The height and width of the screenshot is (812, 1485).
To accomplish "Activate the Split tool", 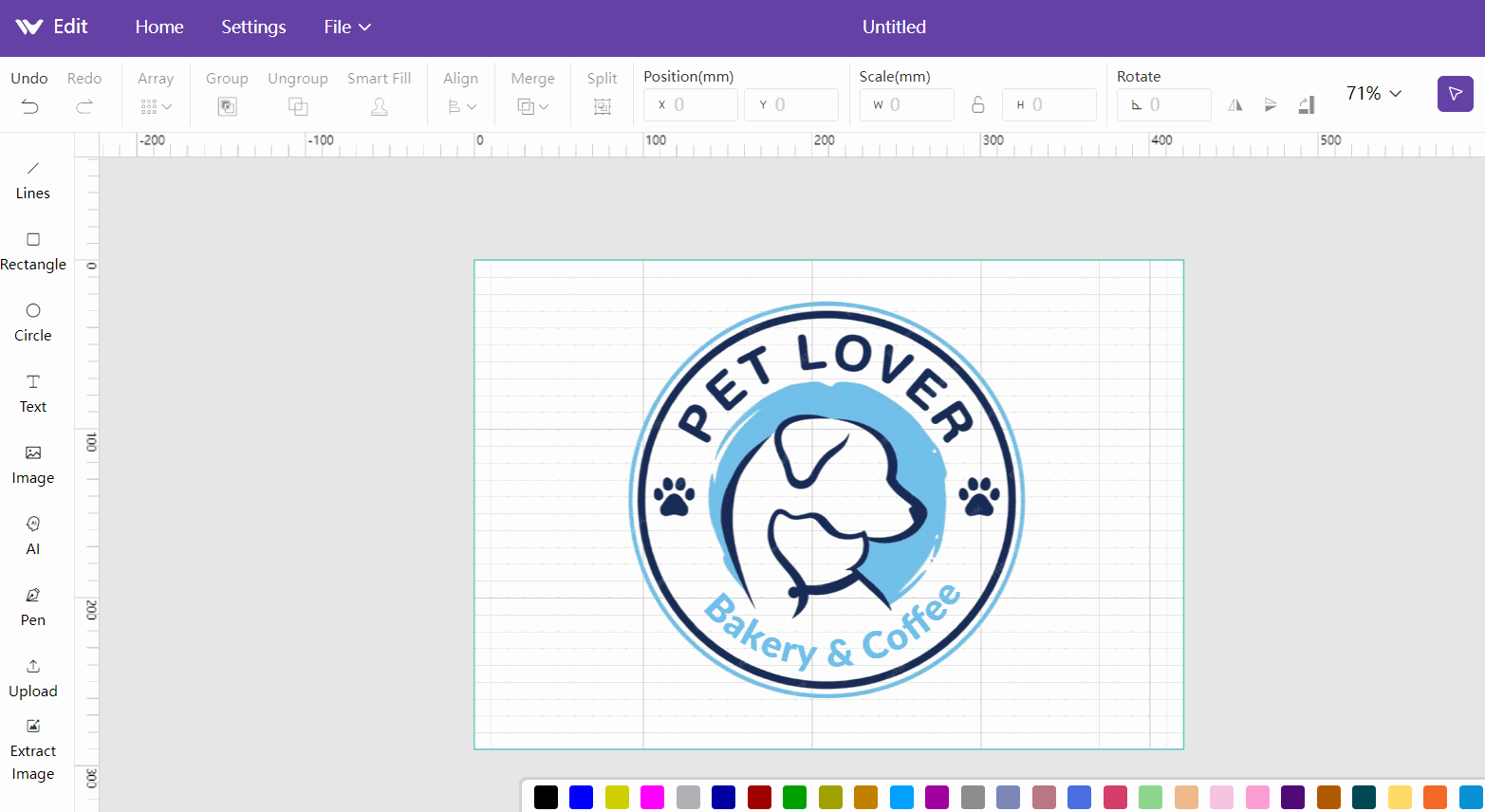I will pyautogui.click(x=602, y=106).
